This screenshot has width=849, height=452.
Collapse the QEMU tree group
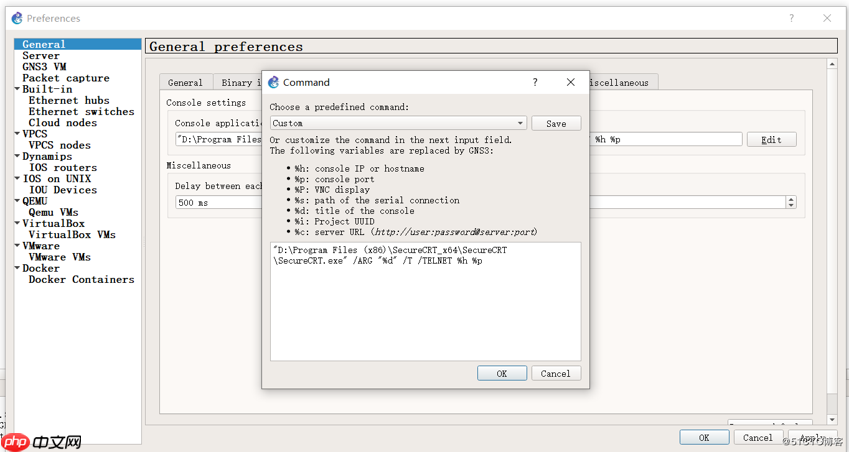pos(17,201)
